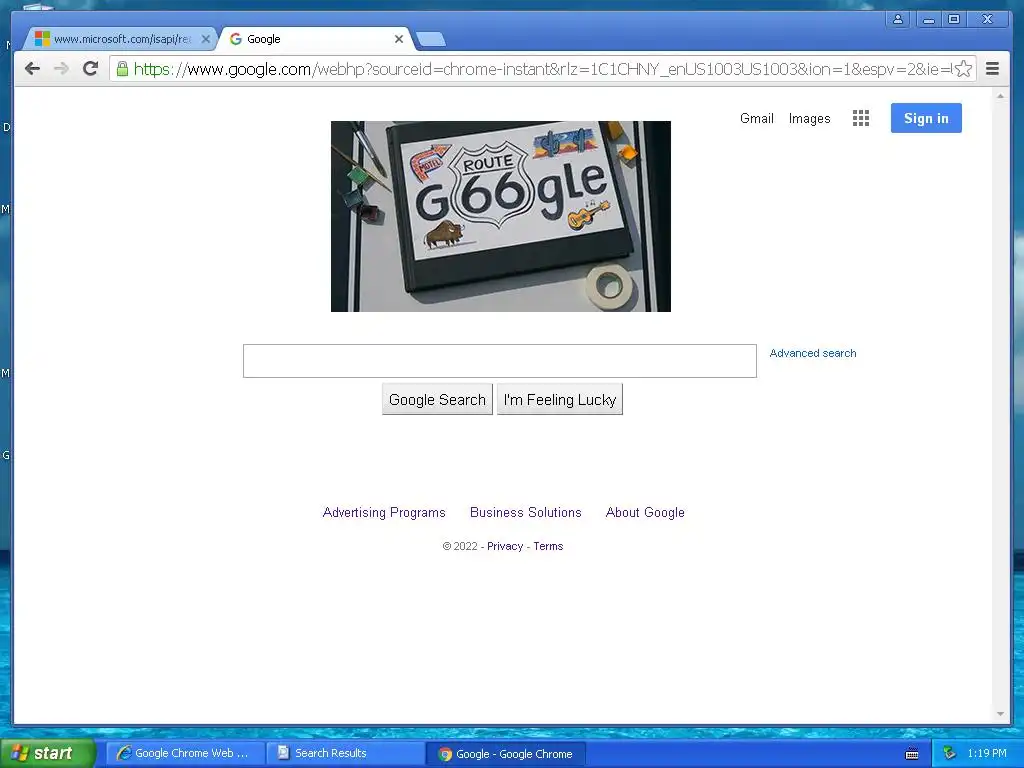
Task: Open the Advanced search link
Action: (812, 353)
